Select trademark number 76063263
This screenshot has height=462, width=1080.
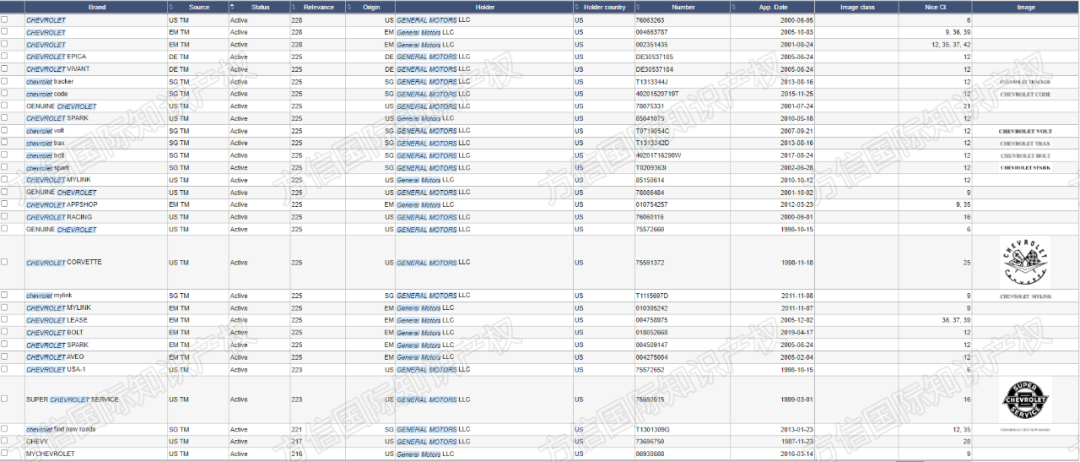[x=650, y=21]
